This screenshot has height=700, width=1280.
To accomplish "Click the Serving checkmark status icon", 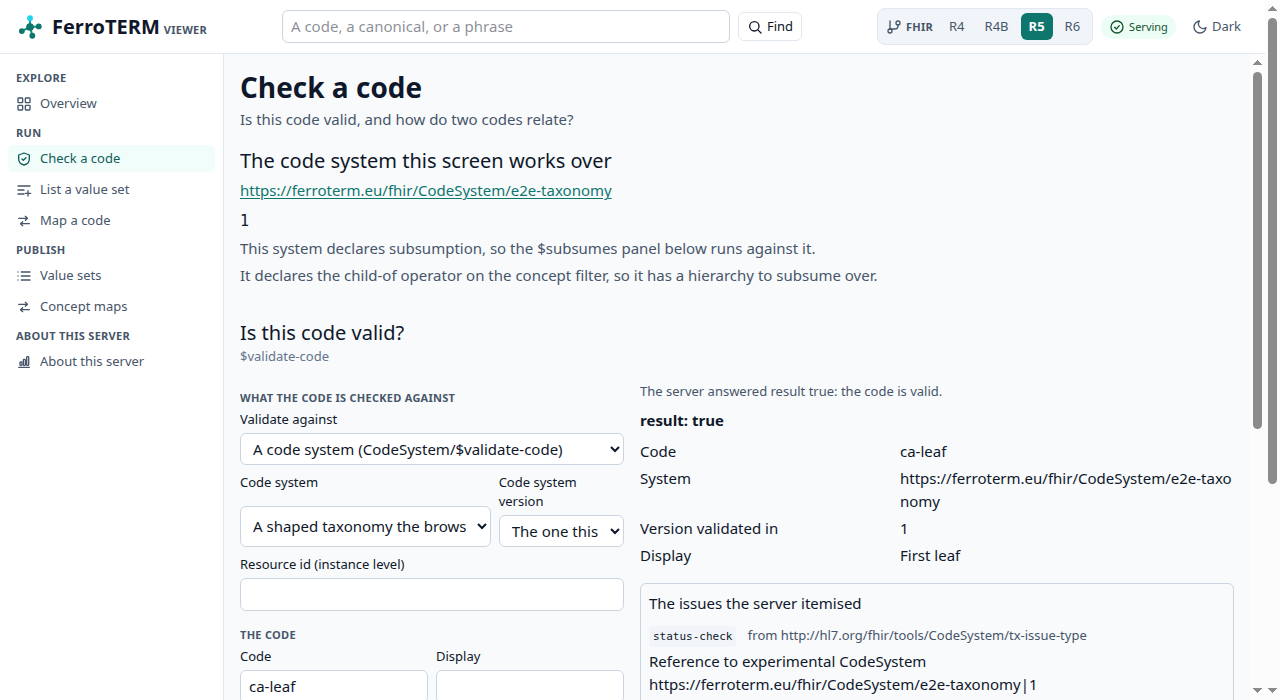I will coord(1117,27).
